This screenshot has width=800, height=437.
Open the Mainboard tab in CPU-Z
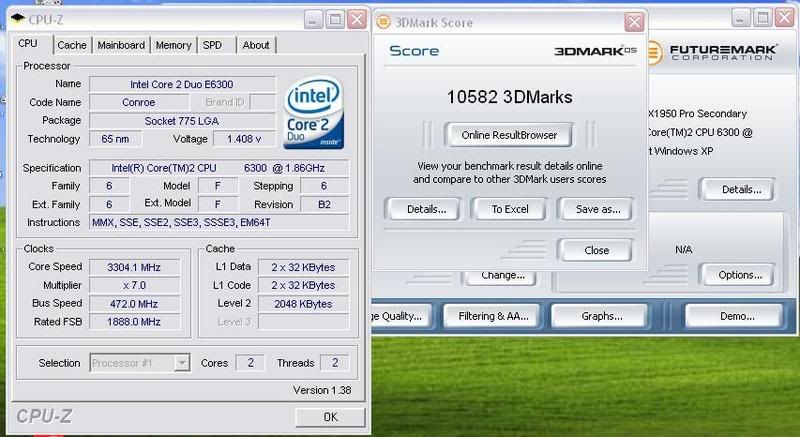121,45
